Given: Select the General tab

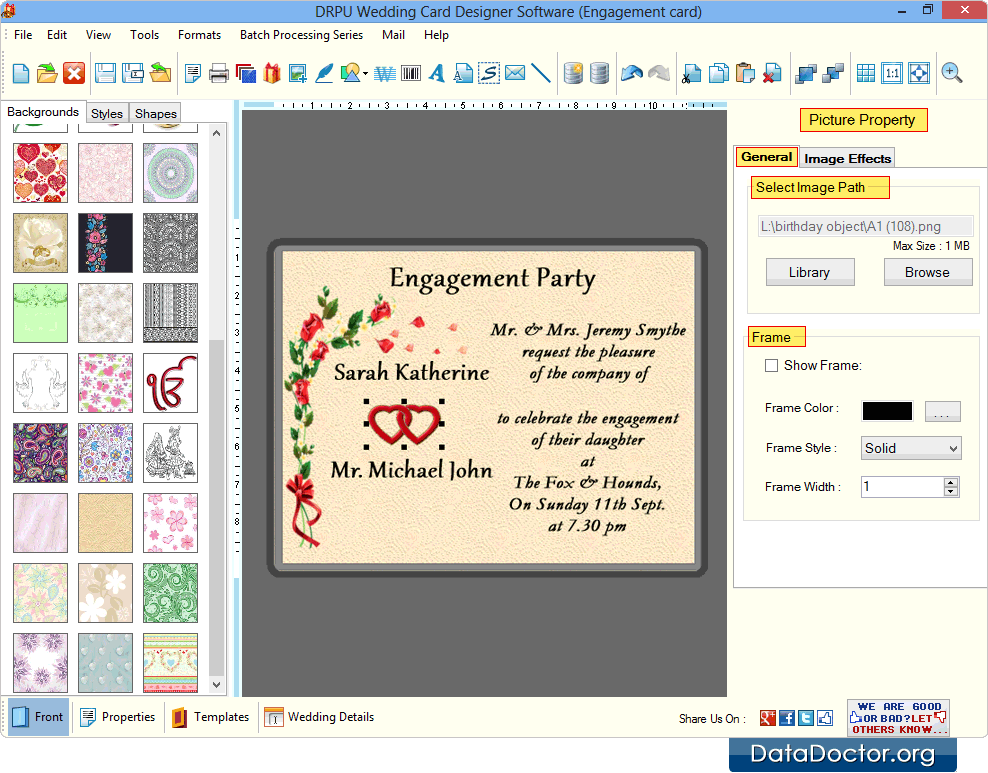Looking at the screenshot, I should pyautogui.click(x=766, y=157).
